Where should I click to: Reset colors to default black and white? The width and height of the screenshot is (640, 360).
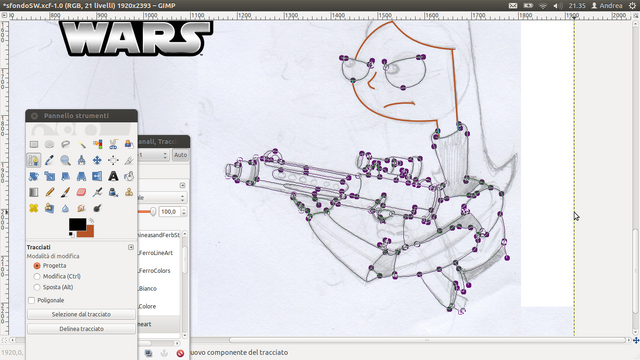coord(71,234)
